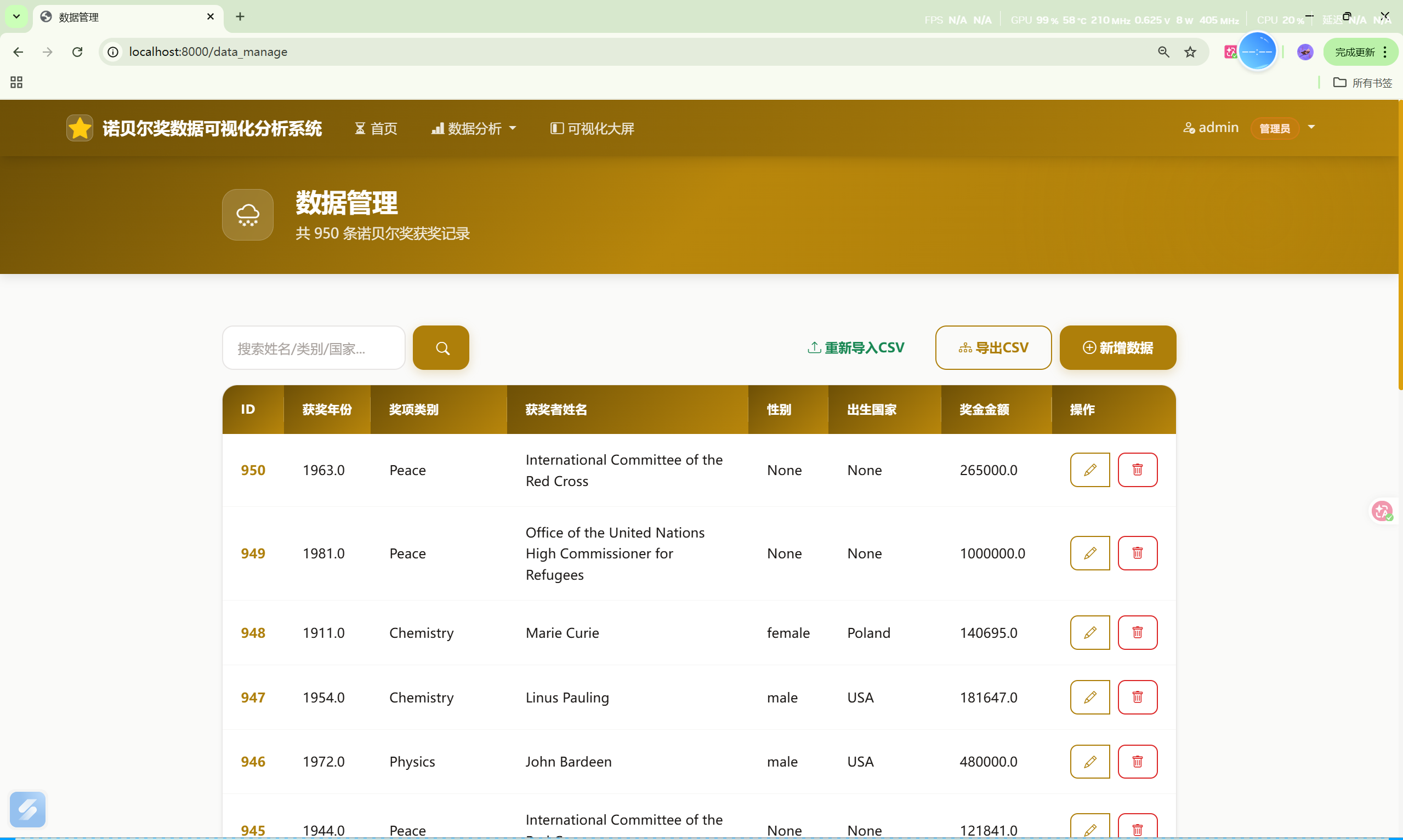
Task: Click 重新导入CSV link
Action: pyautogui.click(x=855, y=347)
